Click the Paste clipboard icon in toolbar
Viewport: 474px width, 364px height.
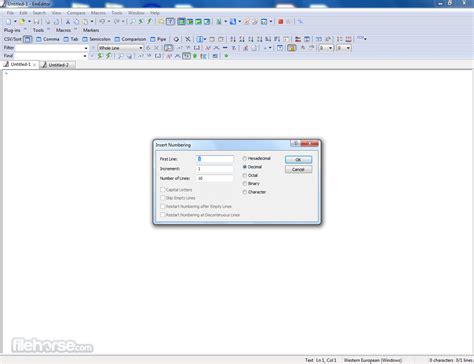pos(85,21)
